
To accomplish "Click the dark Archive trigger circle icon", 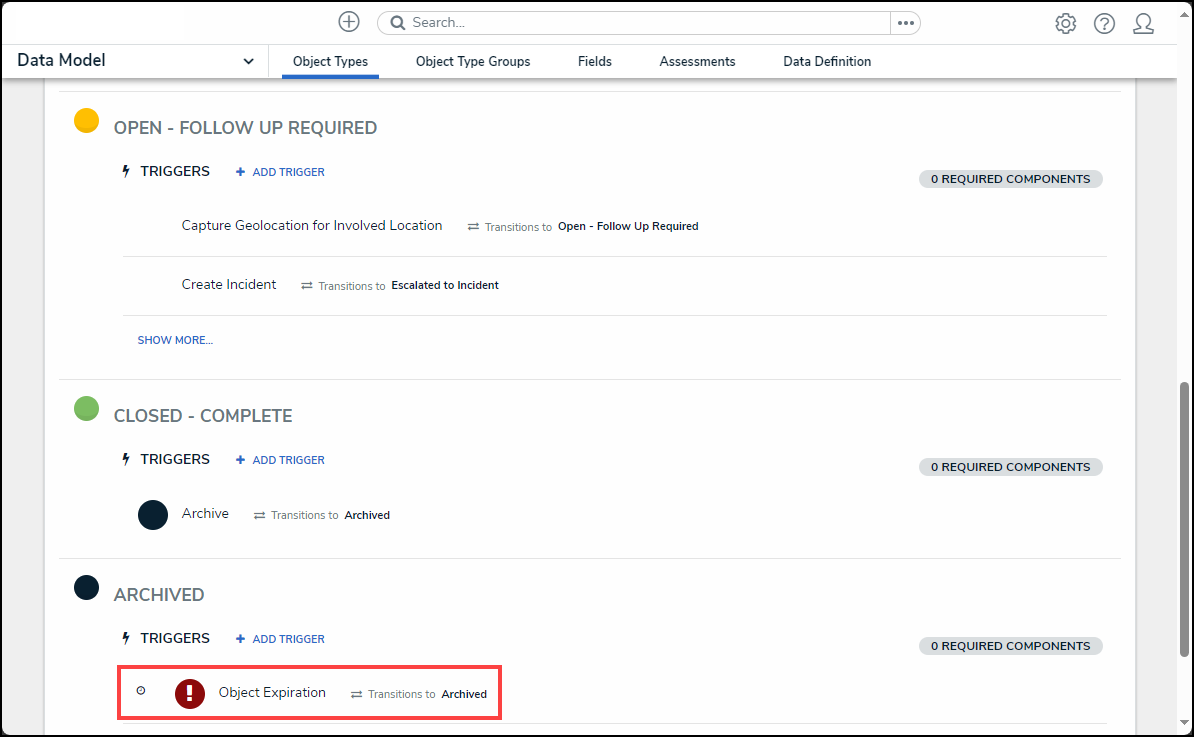I will [153, 515].
